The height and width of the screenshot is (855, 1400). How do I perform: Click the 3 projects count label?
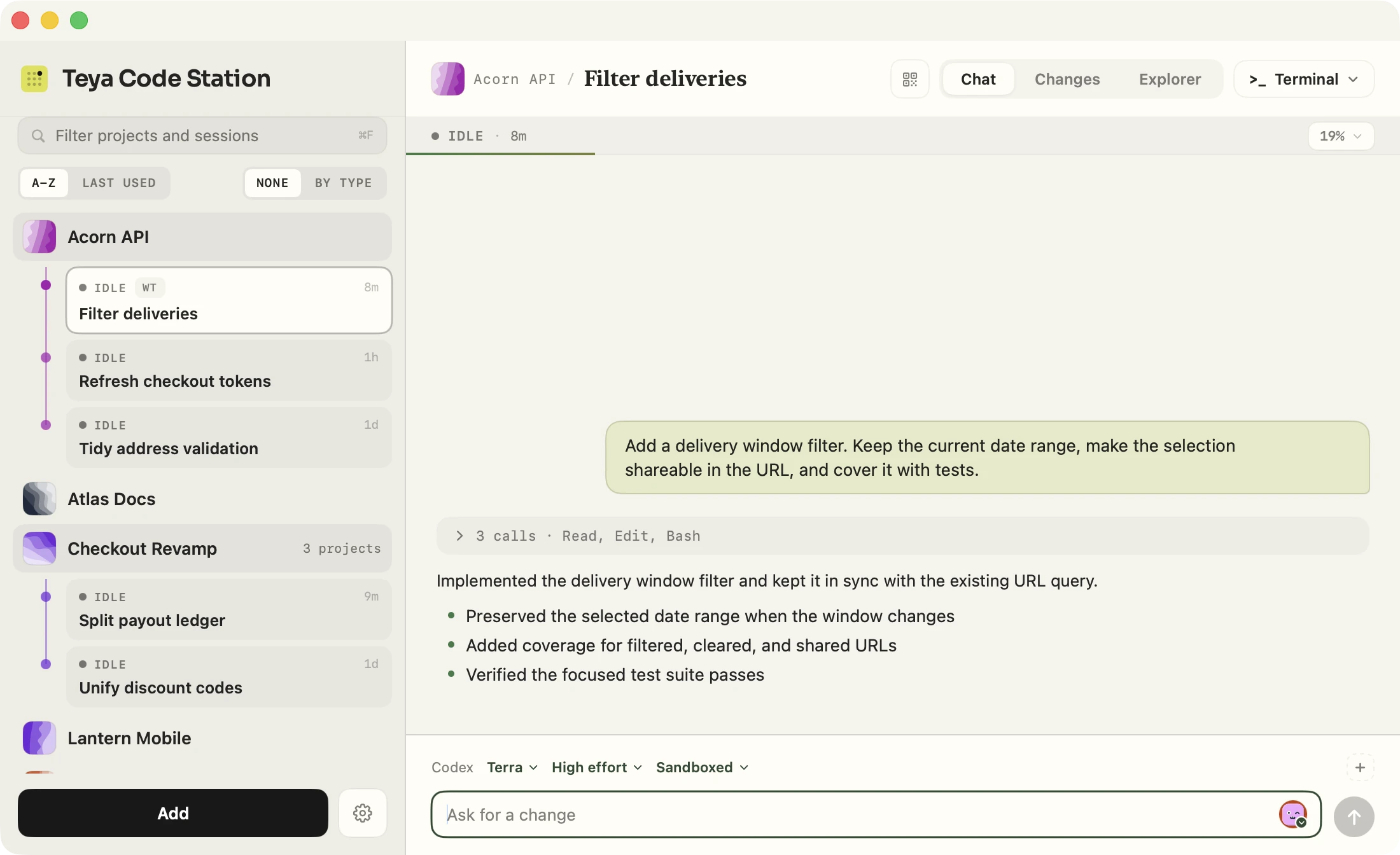click(342, 548)
